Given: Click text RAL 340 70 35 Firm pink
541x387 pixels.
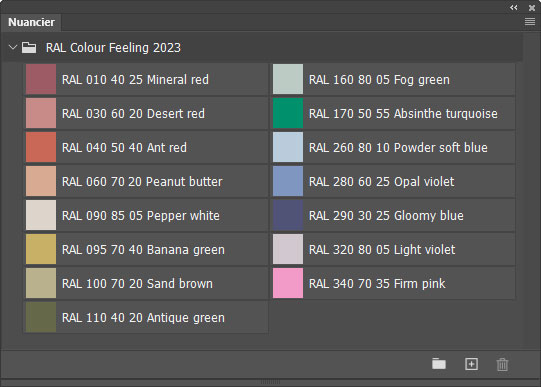Looking at the screenshot, I should coord(377,284).
